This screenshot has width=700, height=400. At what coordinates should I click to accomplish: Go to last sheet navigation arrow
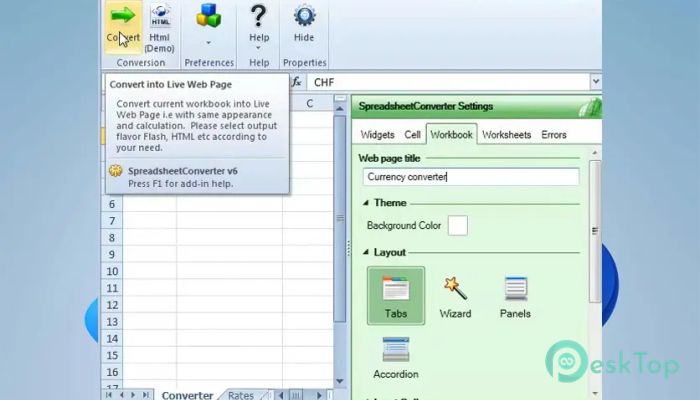pyautogui.click(x=146, y=395)
